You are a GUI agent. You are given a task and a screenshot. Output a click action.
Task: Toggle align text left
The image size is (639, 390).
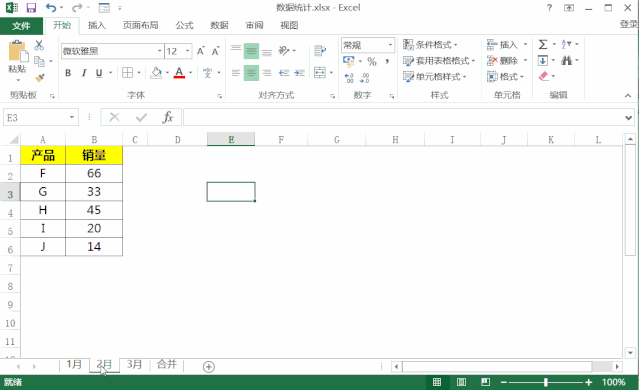[x=236, y=73]
